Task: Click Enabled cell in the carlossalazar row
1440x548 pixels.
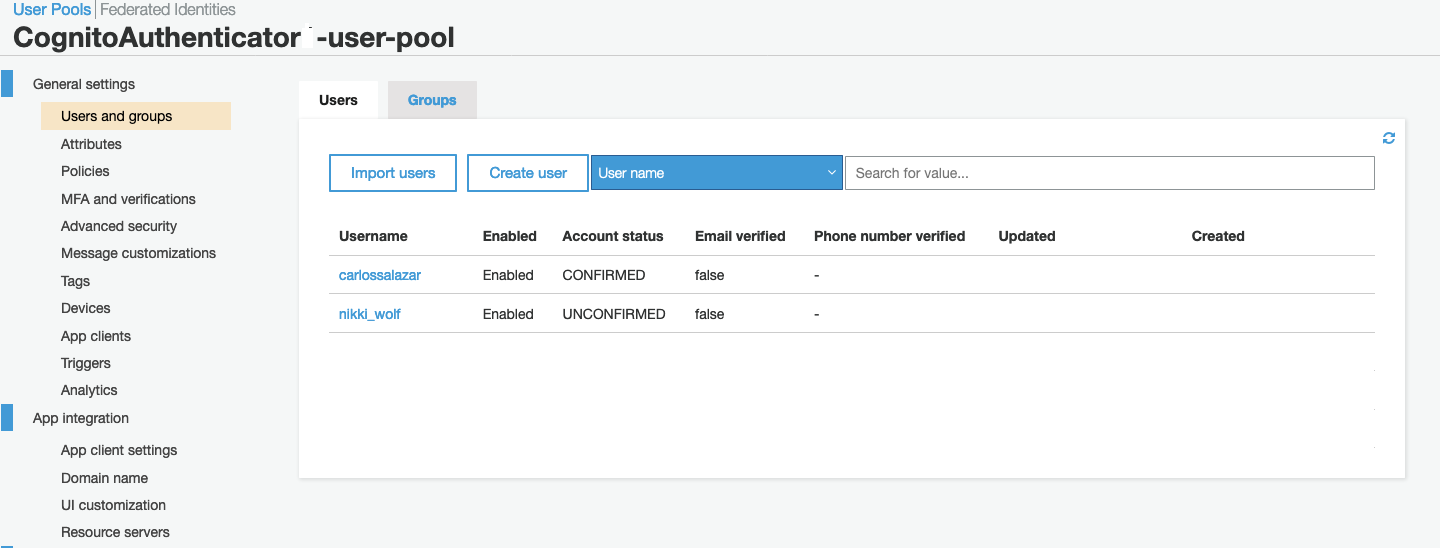Action: coord(508,275)
